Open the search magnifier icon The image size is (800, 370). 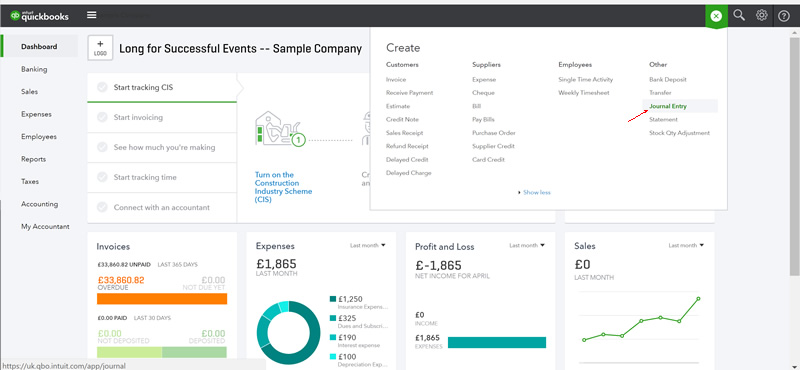pyautogui.click(x=739, y=15)
